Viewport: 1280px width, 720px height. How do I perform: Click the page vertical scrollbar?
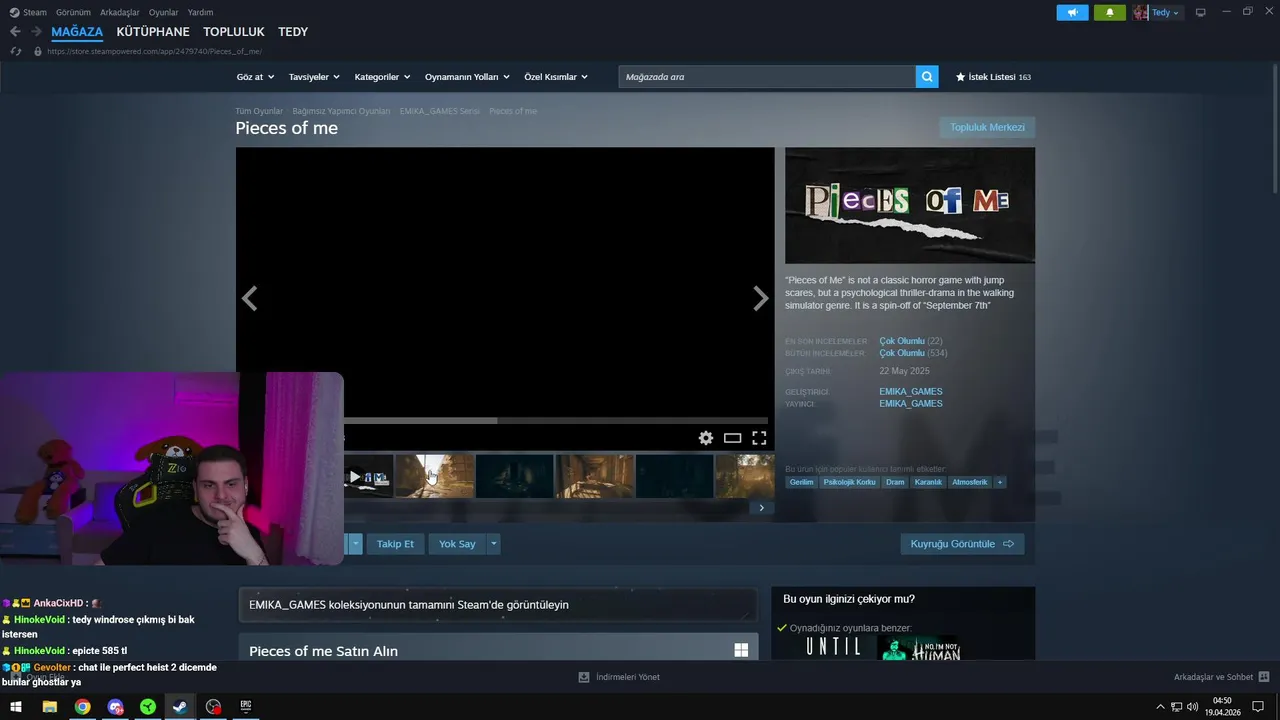pos(1274,130)
